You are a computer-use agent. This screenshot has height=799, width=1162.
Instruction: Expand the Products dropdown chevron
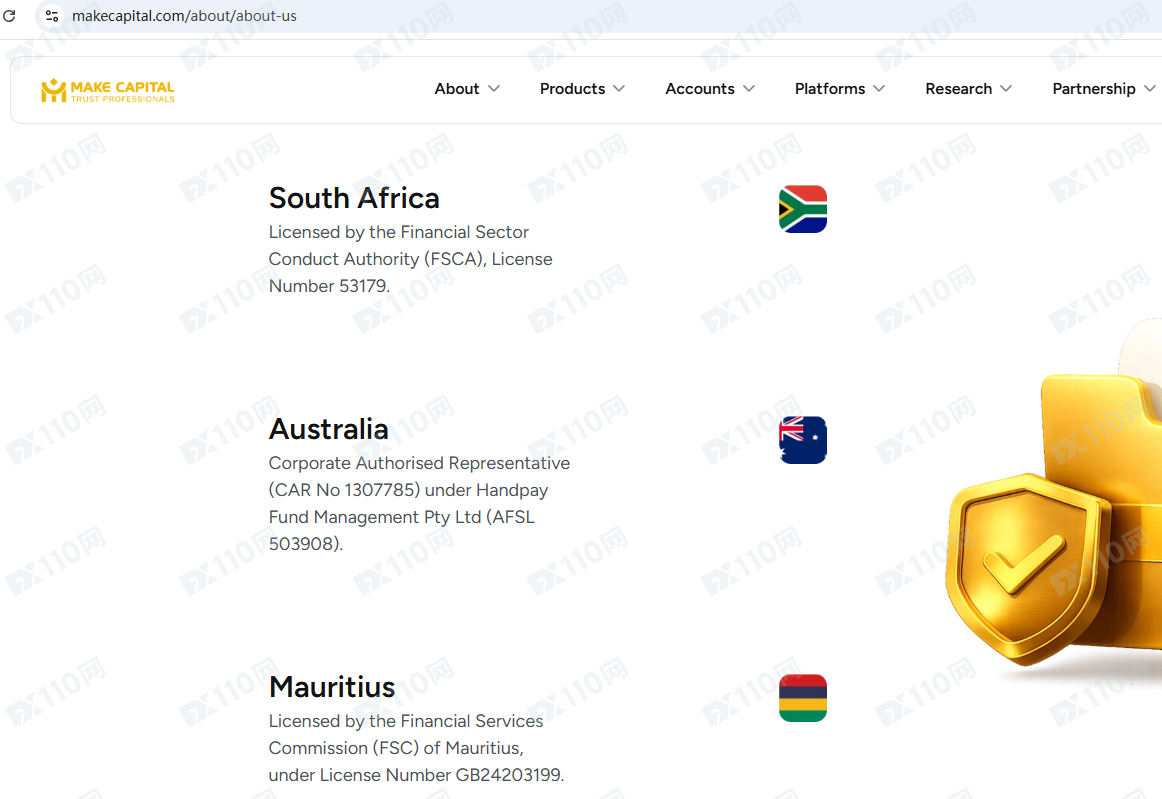click(619, 89)
